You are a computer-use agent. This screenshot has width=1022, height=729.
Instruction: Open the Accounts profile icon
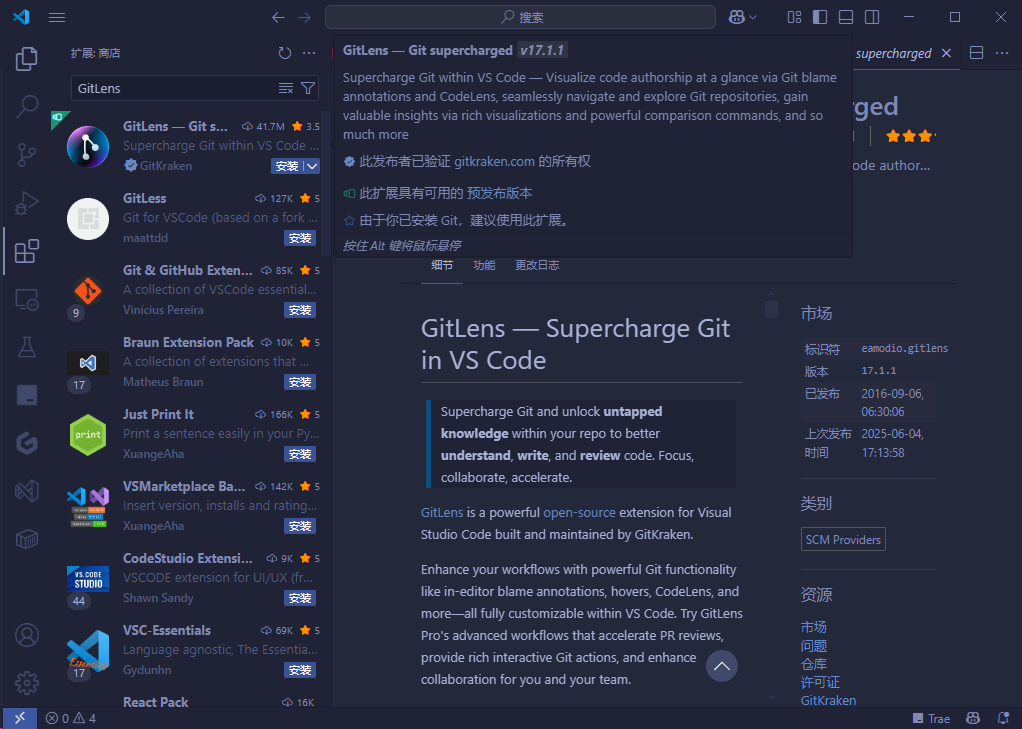point(27,635)
